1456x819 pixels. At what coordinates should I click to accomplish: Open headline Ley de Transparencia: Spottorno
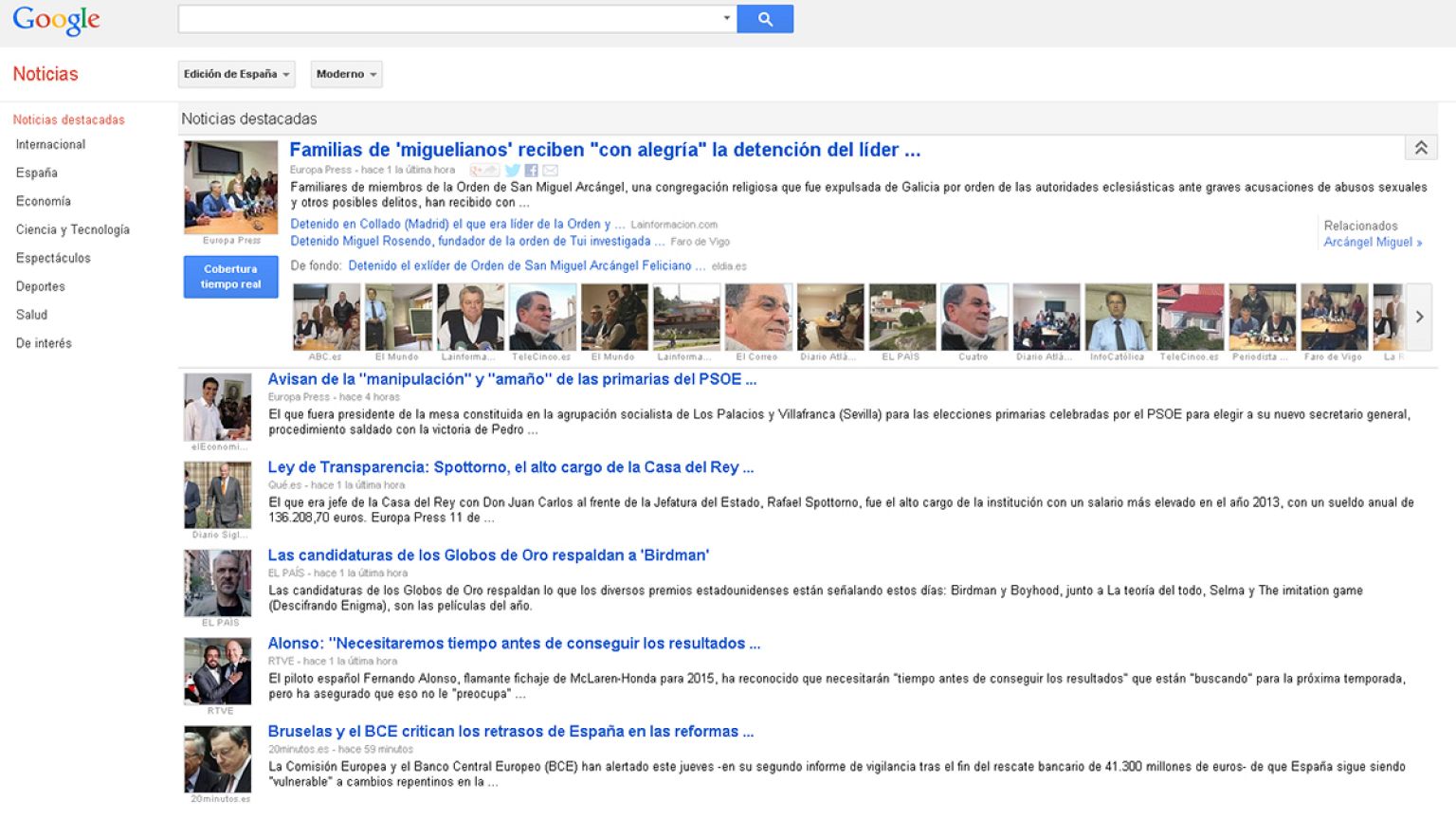coord(511,467)
